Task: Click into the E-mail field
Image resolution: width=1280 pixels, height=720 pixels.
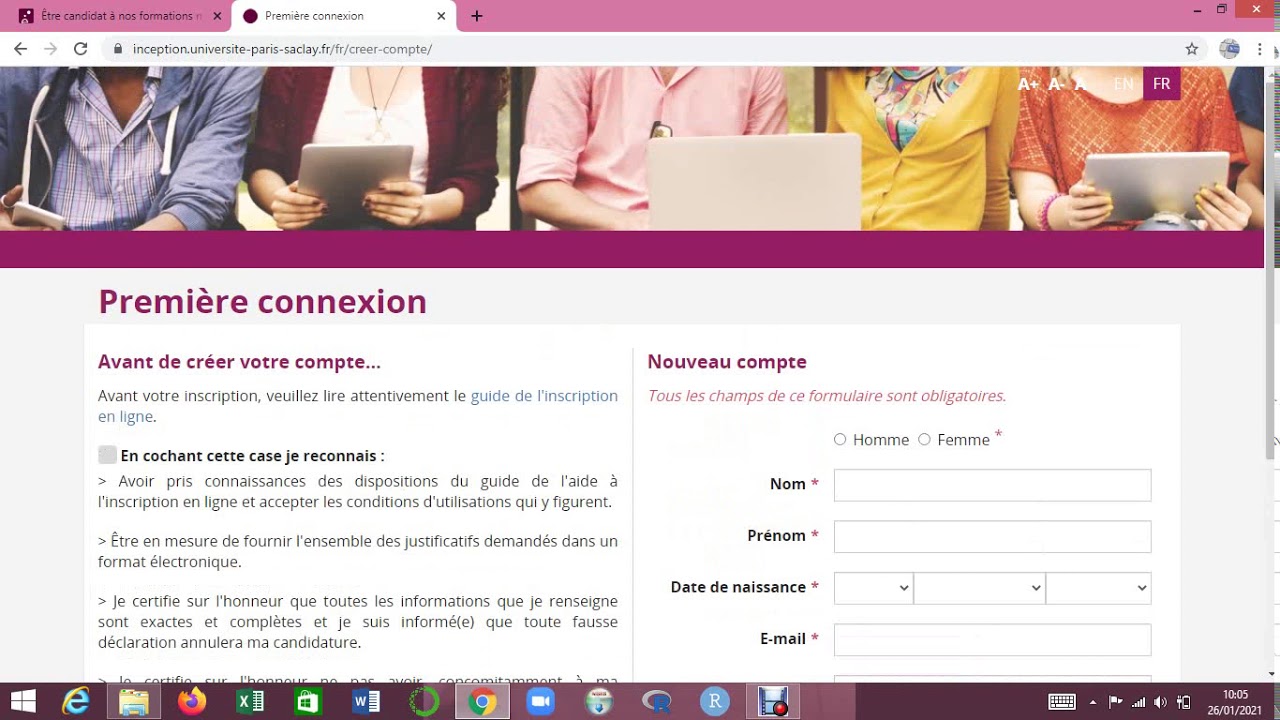Action: pyautogui.click(x=992, y=640)
